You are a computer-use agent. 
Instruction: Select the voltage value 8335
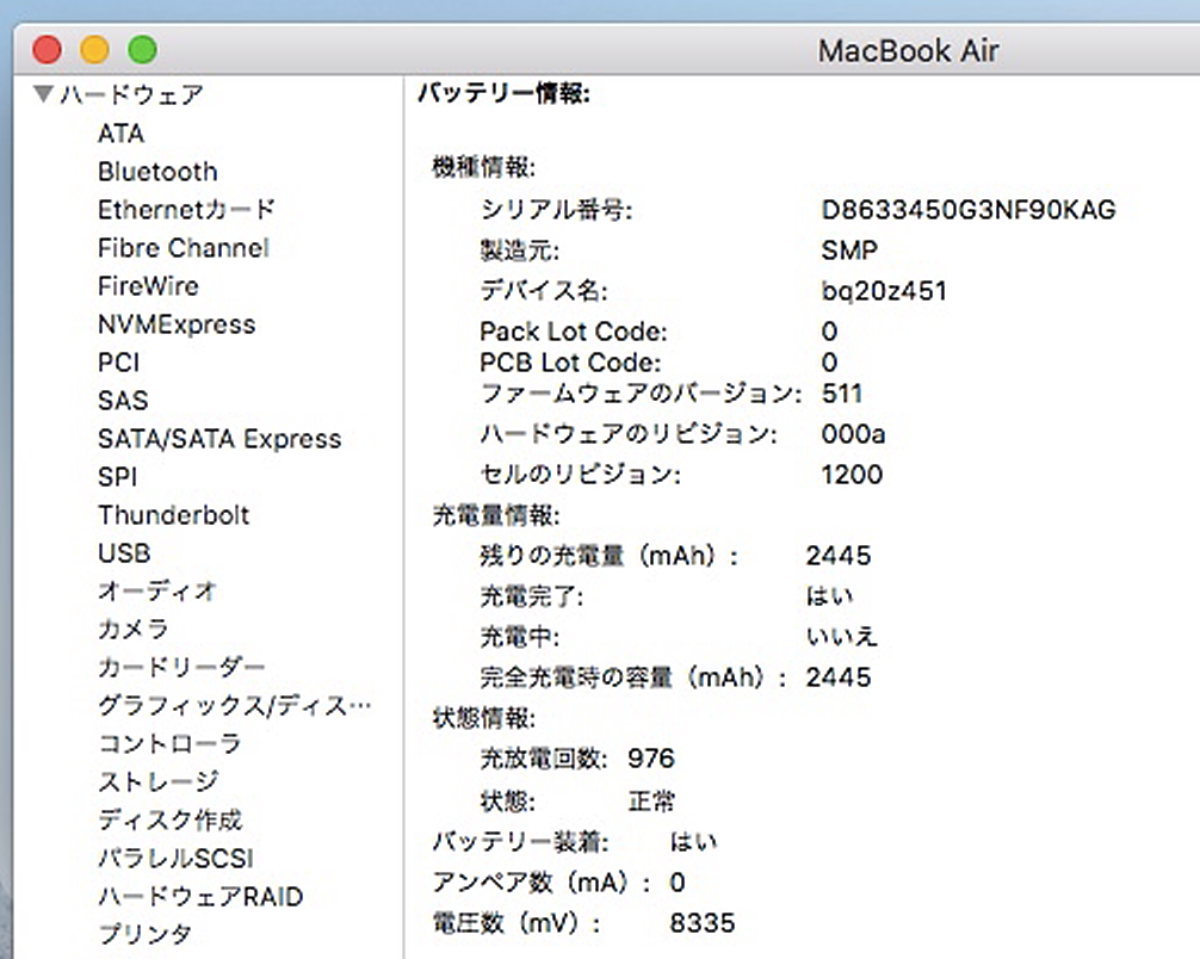coord(702,922)
